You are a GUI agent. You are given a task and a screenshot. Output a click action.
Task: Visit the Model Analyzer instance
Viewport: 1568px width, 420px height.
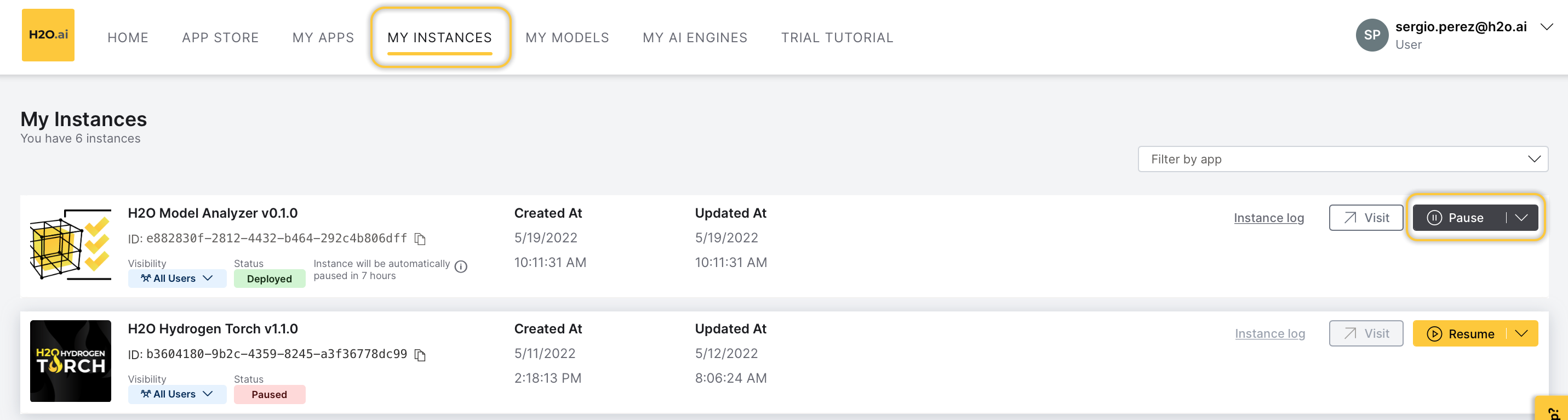pyautogui.click(x=1365, y=218)
